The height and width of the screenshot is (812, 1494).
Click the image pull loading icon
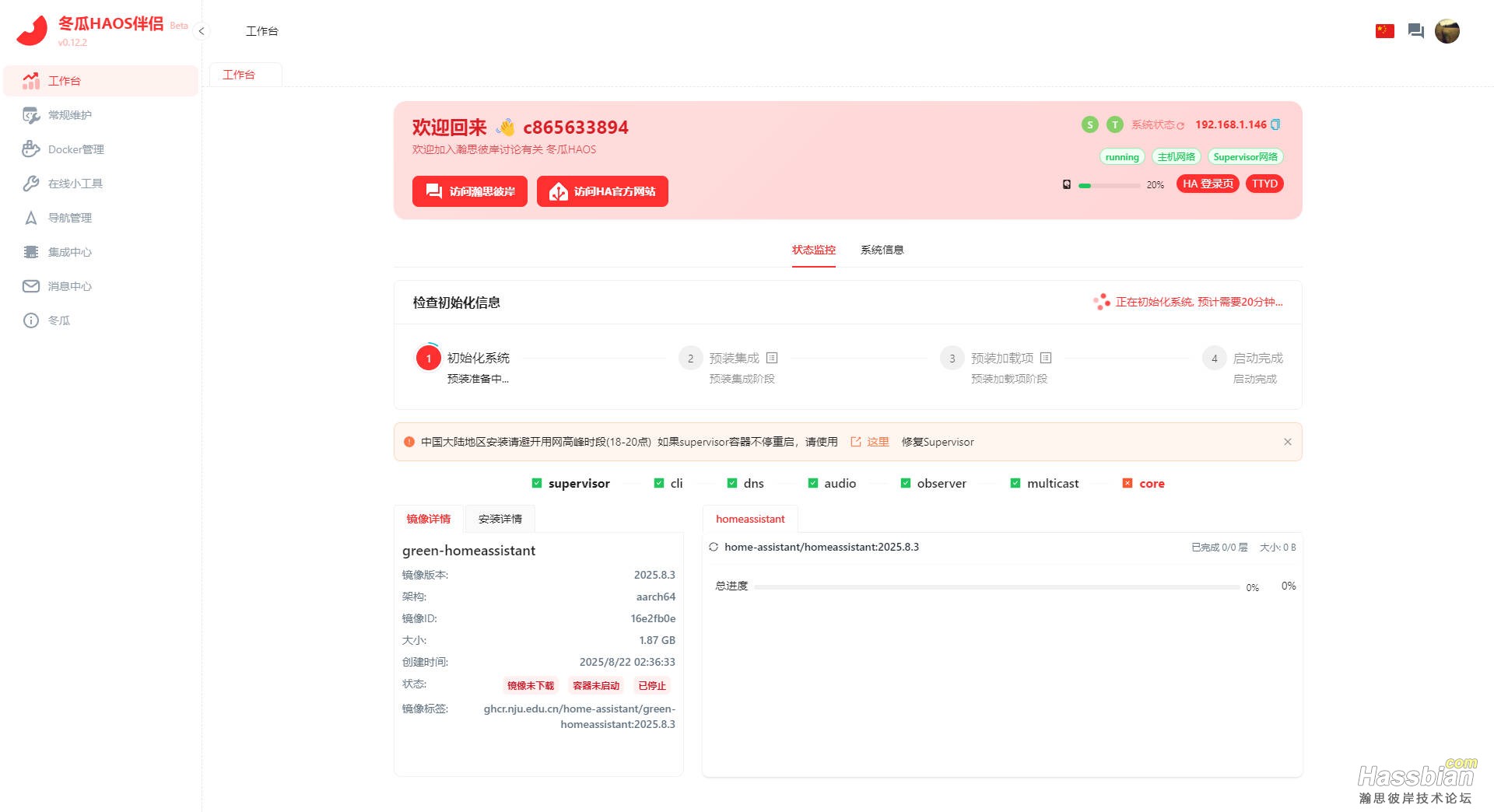coord(714,547)
